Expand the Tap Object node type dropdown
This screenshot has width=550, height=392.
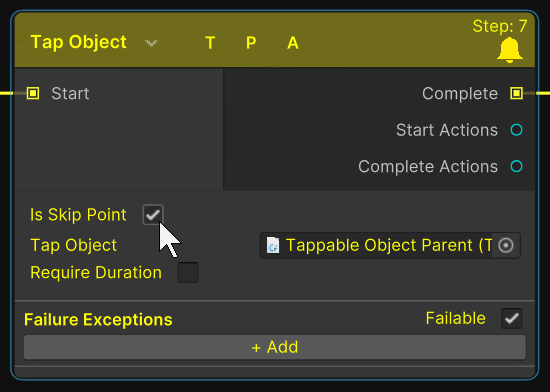point(151,43)
